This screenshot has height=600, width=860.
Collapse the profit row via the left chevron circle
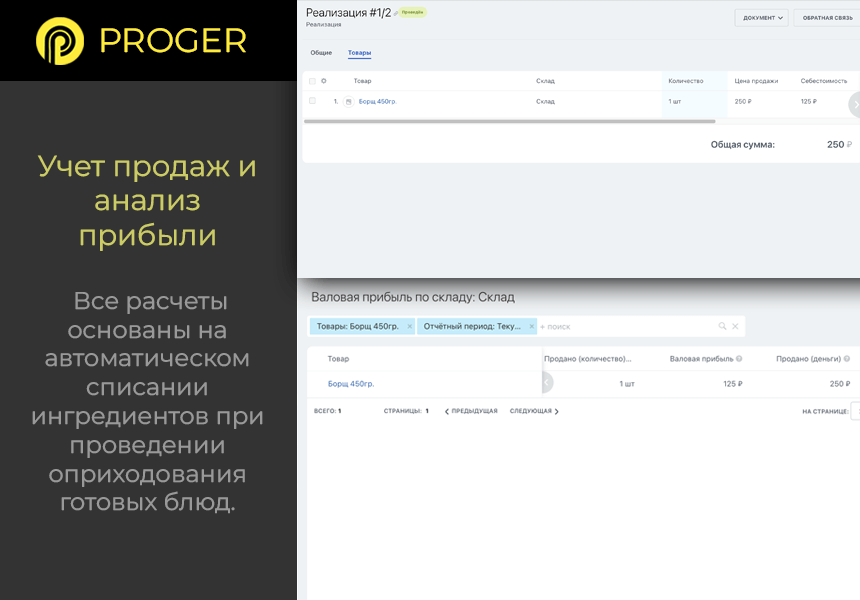[x=545, y=382]
